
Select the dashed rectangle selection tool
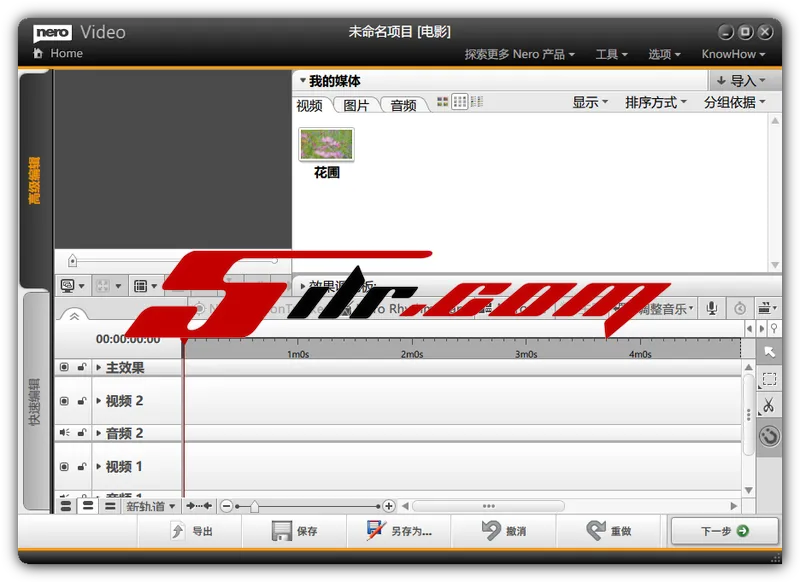[768, 379]
